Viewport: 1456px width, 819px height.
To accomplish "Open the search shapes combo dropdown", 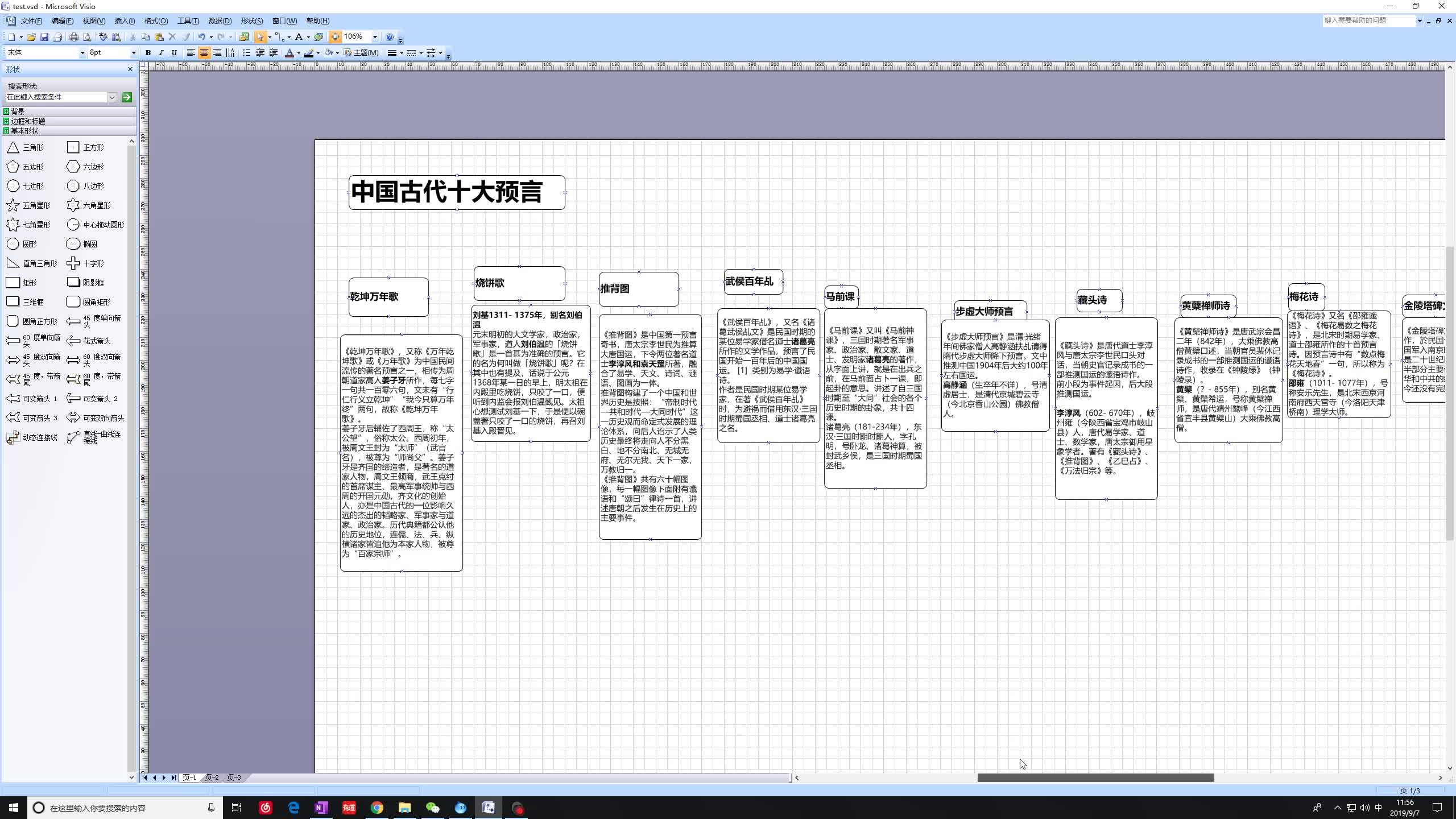I will (x=112, y=97).
